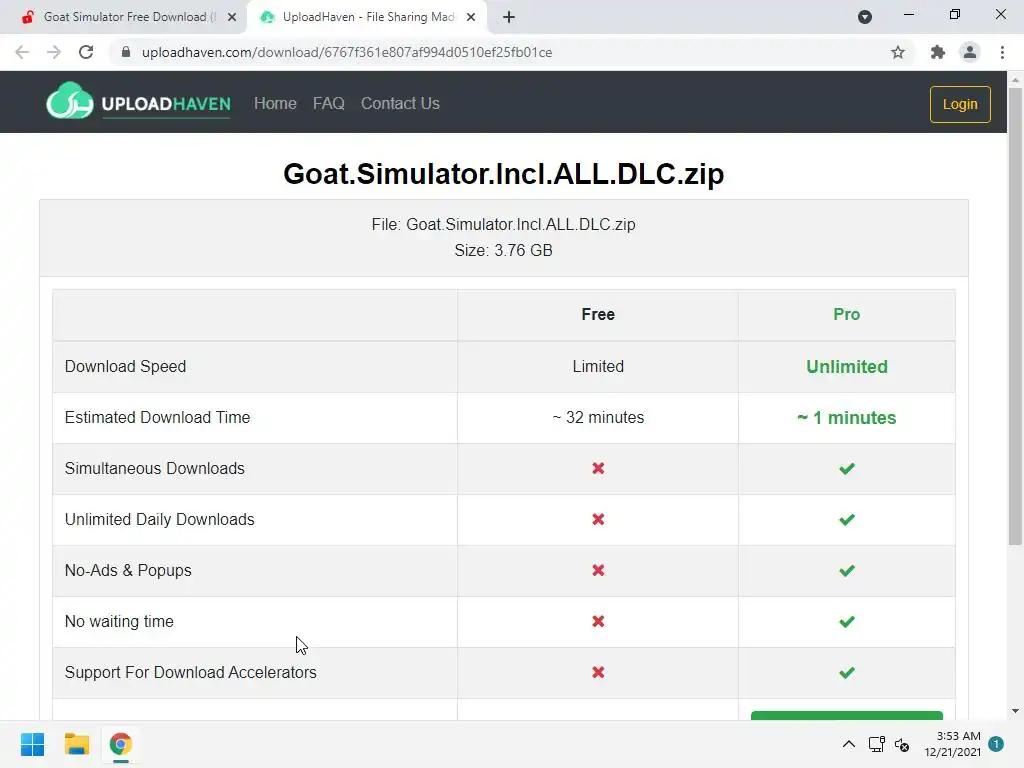Click the 'Pro' column header
This screenshot has width=1024, height=768.
(x=846, y=314)
